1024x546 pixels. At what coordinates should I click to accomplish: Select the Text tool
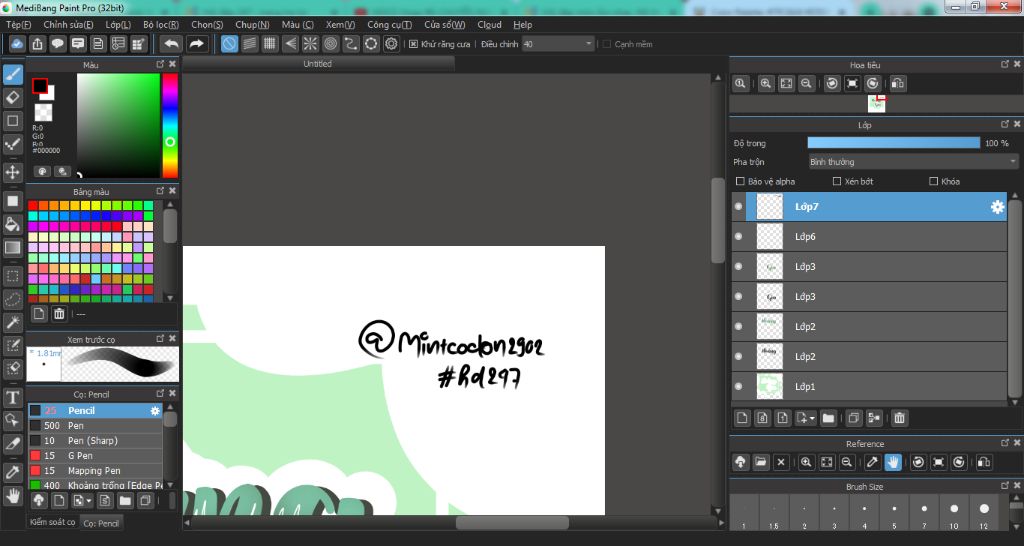[x=12, y=397]
